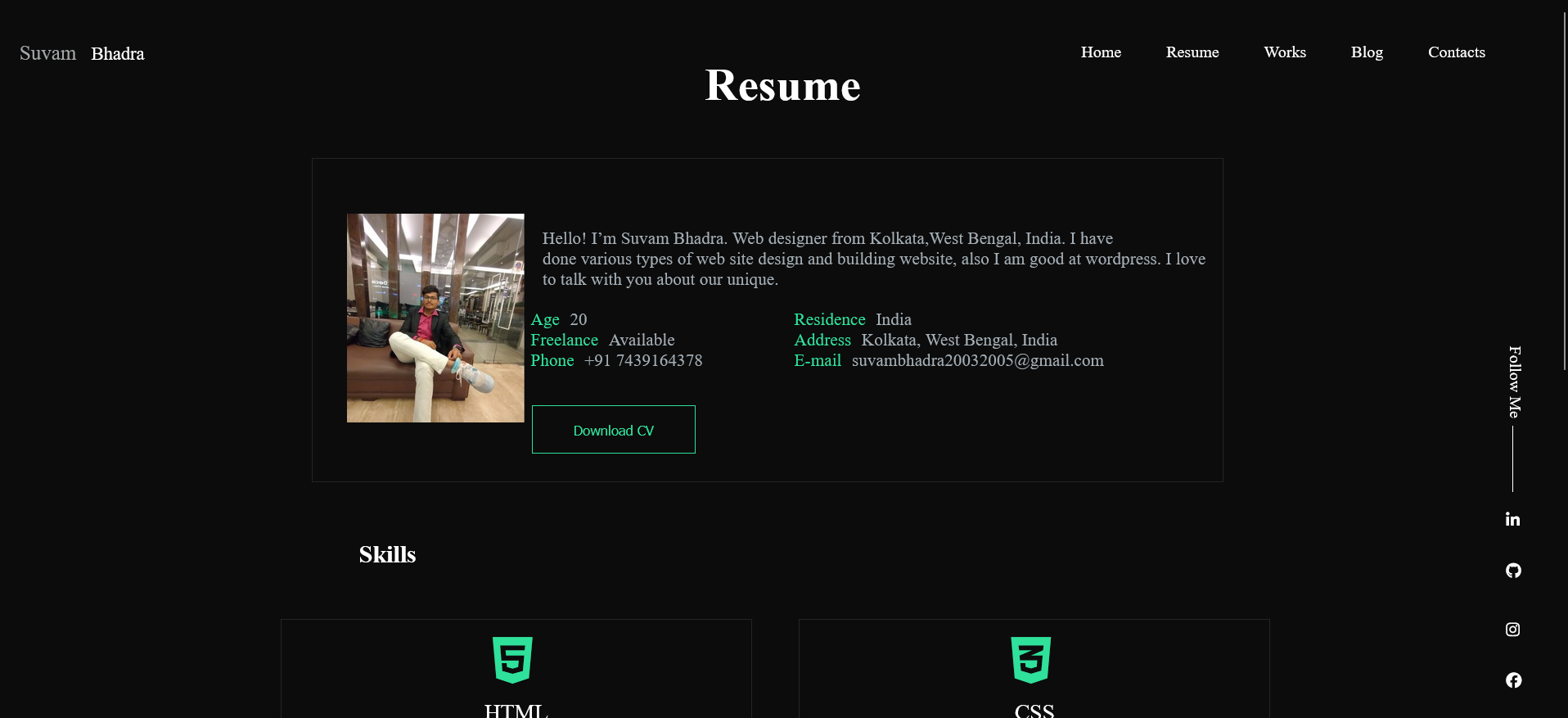The height and width of the screenshot is (718, 1568).
Task: Go to the Home menu item
Action: click(1101, 52)
